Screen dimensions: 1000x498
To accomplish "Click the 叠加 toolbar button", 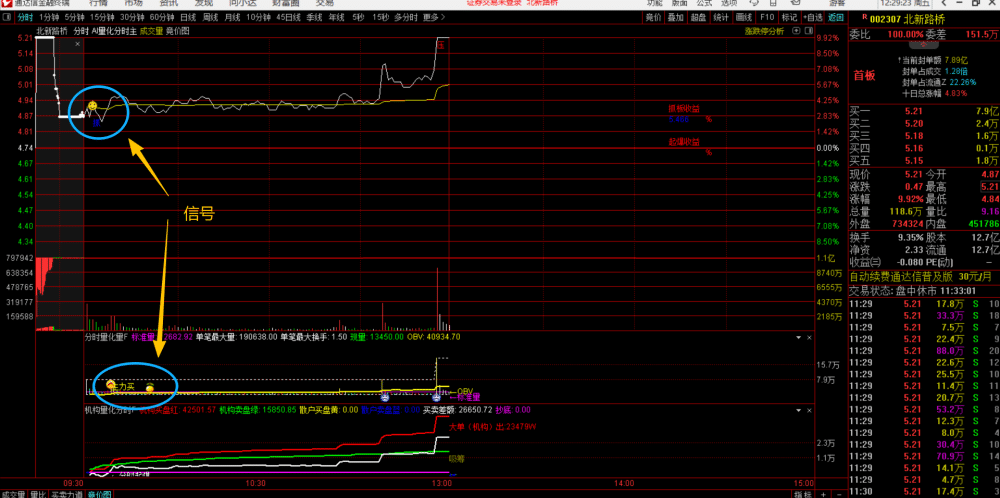I will tap(675, 17).
